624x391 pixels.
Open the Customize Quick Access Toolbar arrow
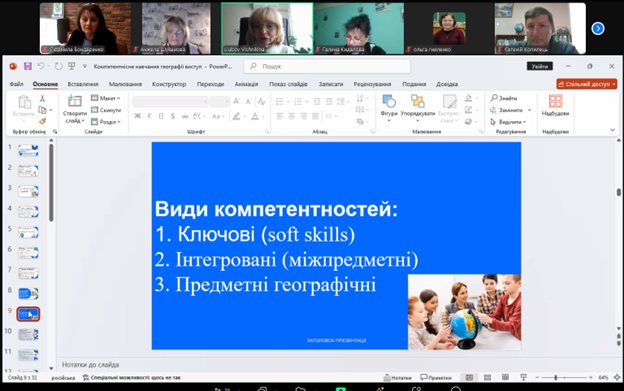[x=84, y=66]
